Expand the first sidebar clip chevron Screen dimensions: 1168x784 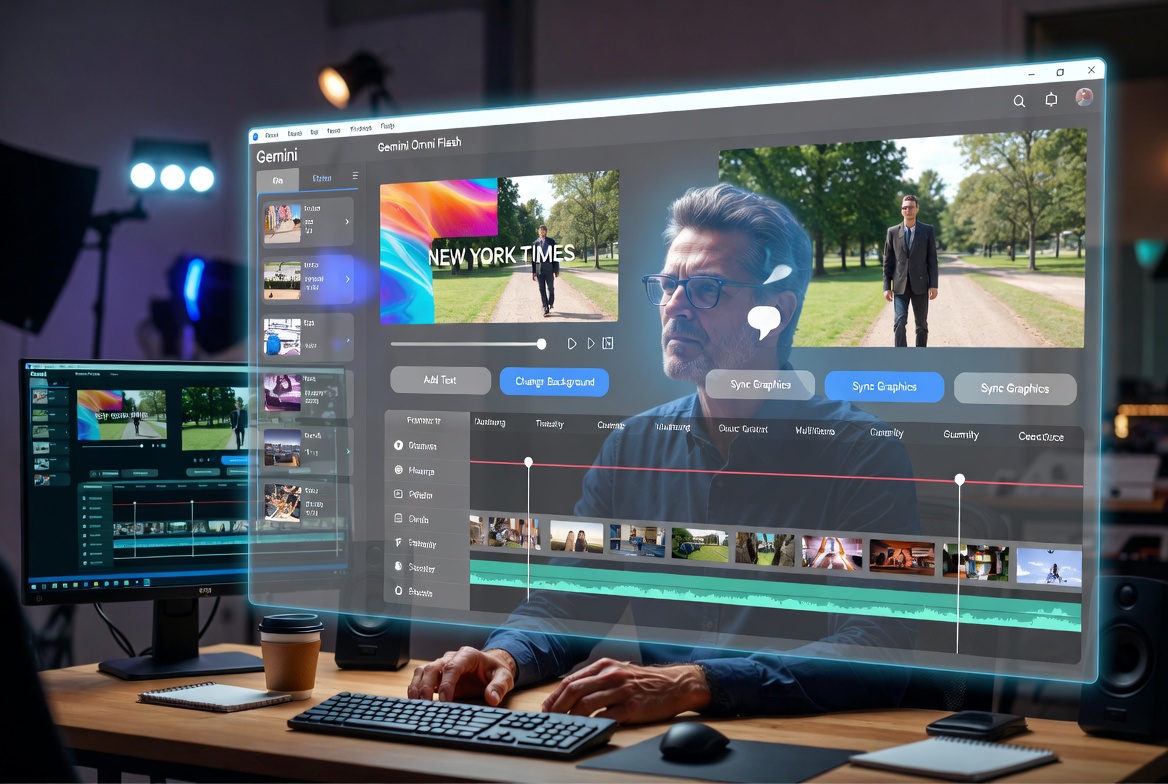pyautogui.click(x=347, y=222)
